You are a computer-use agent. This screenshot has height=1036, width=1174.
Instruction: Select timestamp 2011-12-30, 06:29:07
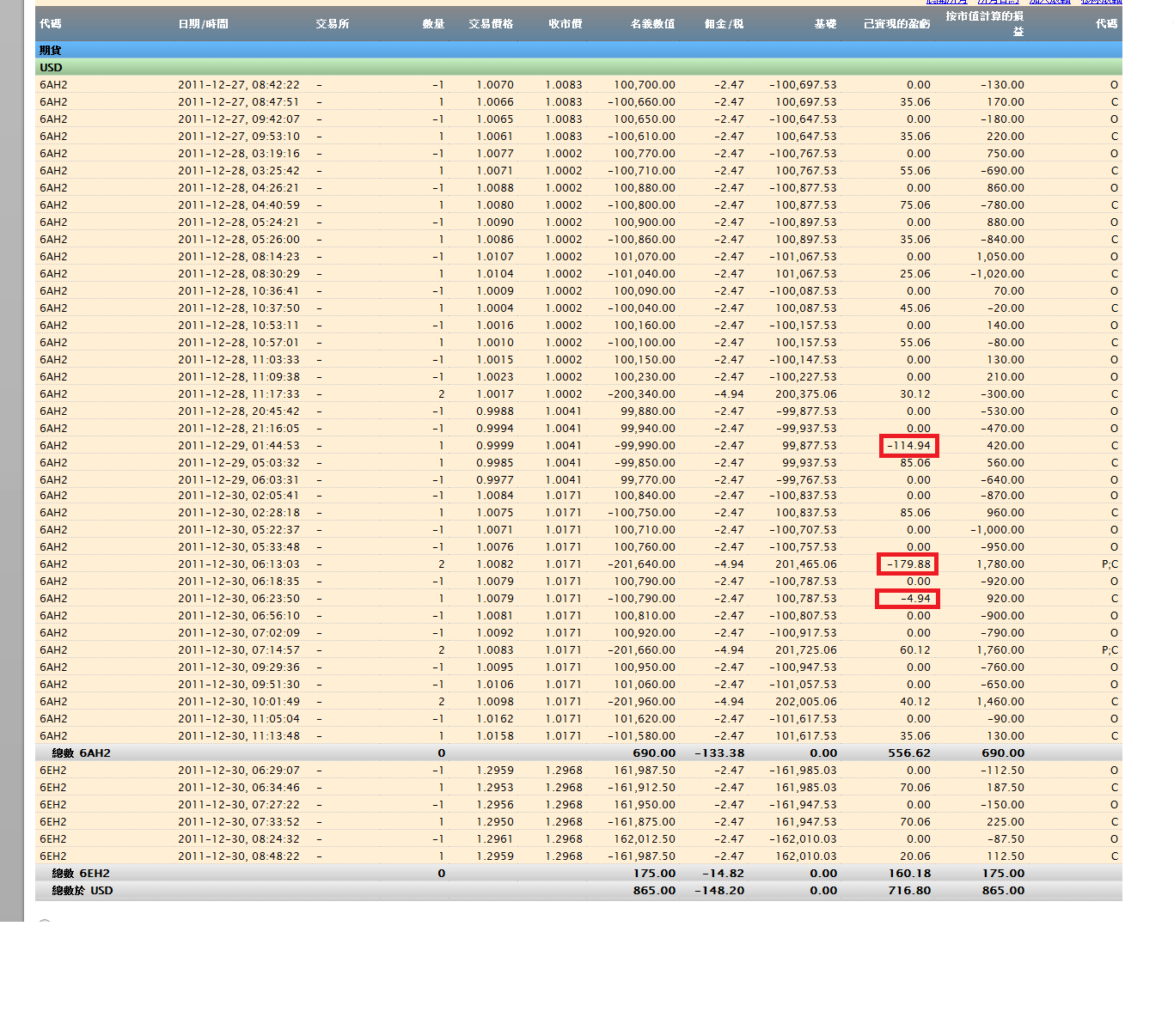(239, 771)
